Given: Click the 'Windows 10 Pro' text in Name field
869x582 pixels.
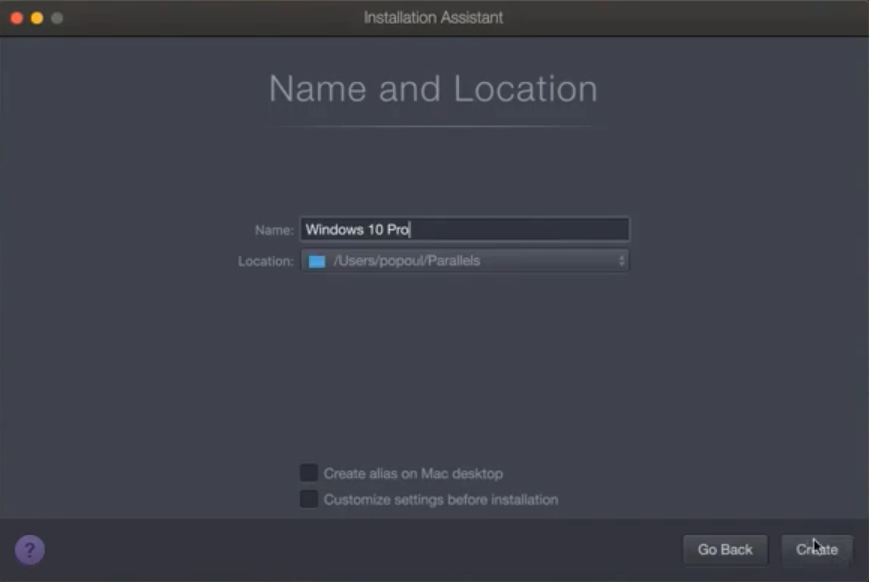Looking at the screenshot, I should pos(357,229).
